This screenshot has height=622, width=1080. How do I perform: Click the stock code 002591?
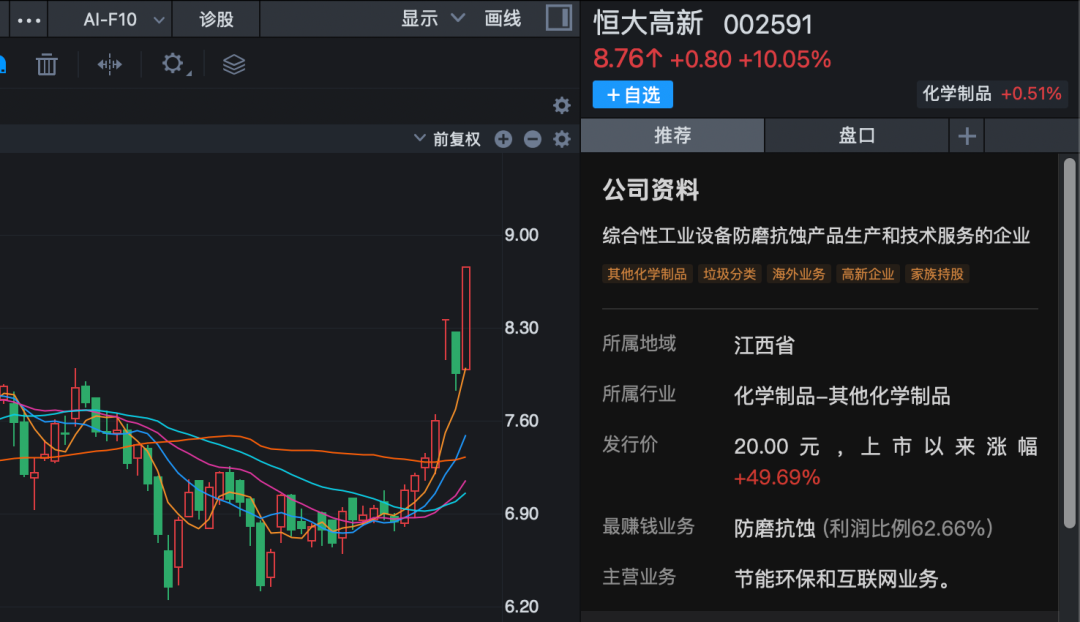(x=768, y=25)
